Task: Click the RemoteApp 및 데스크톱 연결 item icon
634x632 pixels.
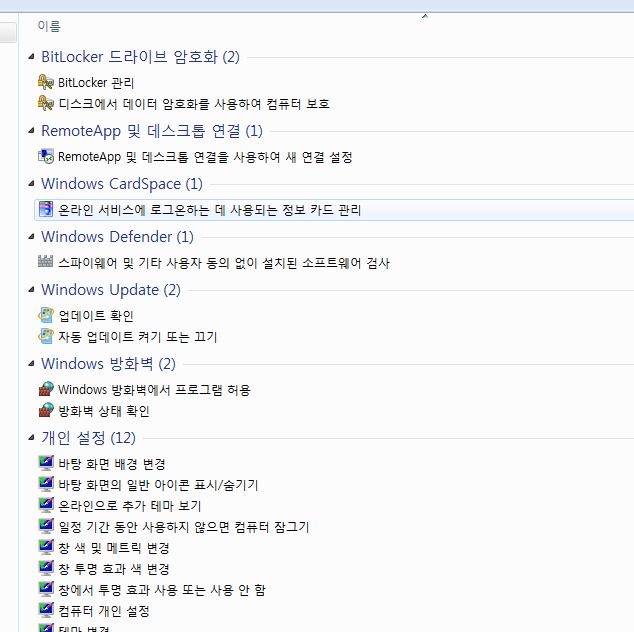Action: 46,156
